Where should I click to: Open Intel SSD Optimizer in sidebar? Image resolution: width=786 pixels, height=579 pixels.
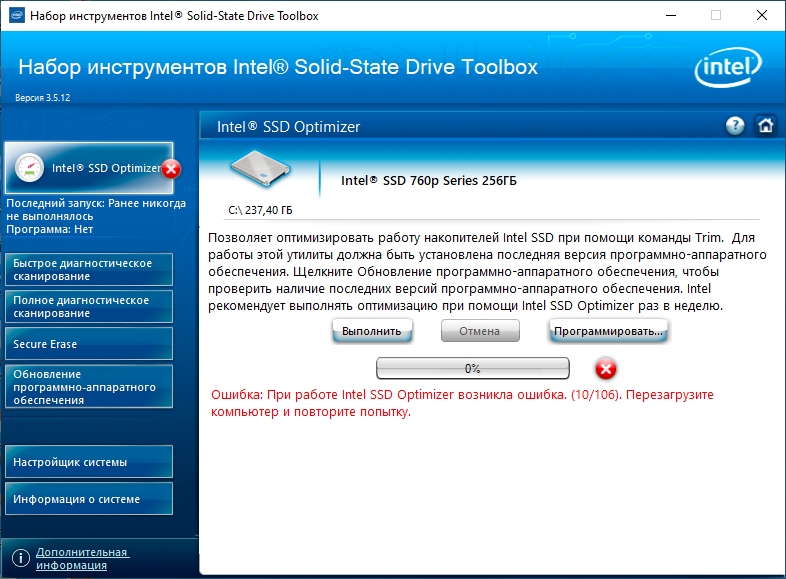click(x=89, y=168)
